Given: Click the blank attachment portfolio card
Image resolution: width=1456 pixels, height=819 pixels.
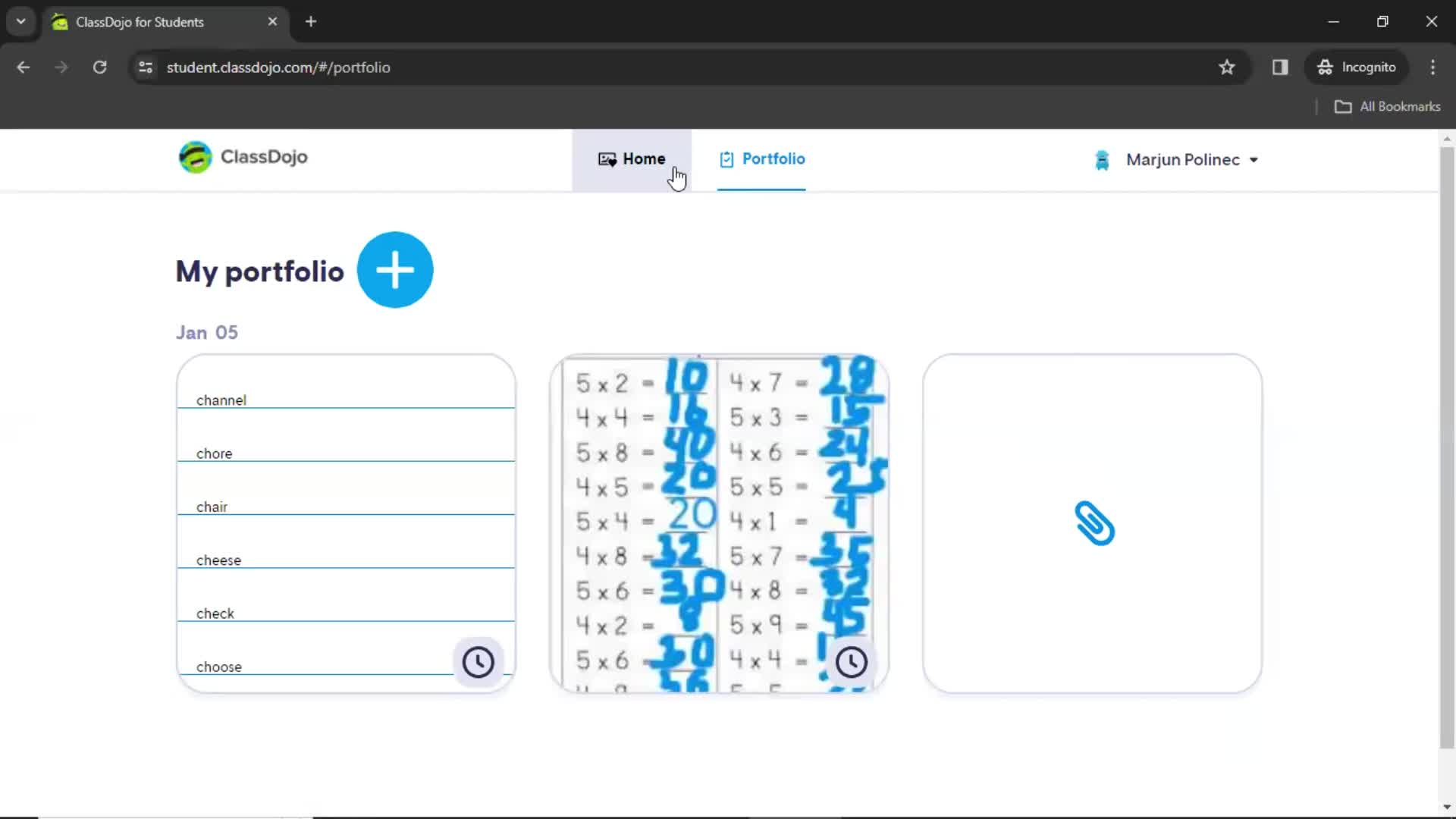Looking at the screenshot, I should pyautogui.click(x=1092, y=523).
